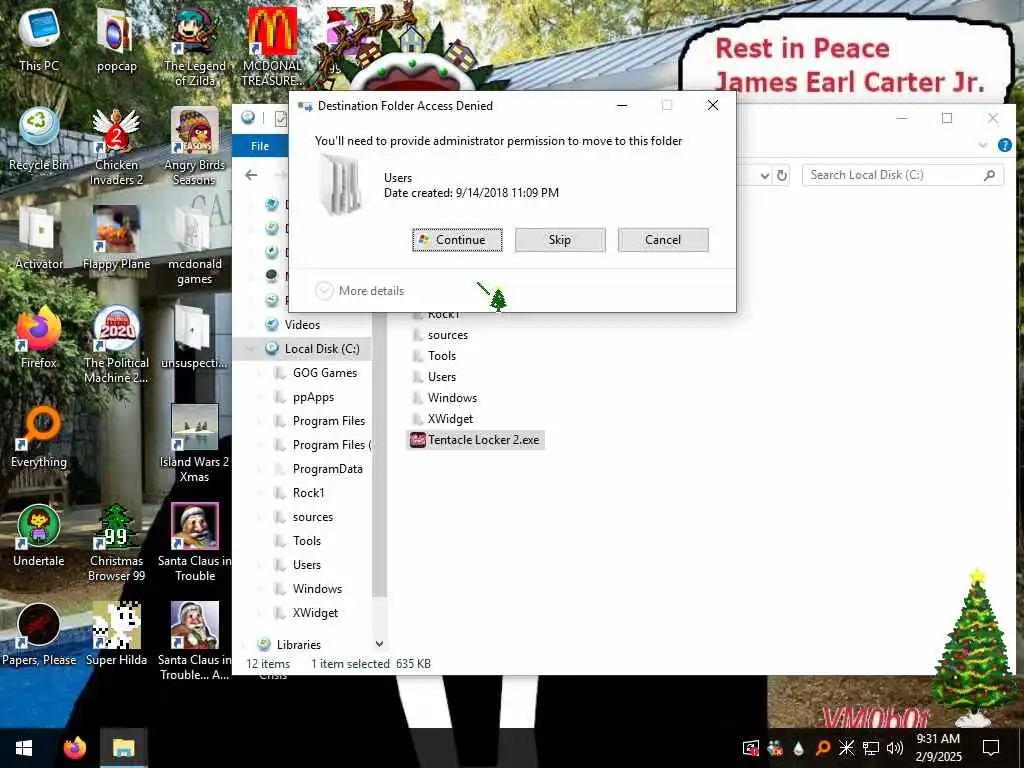The height and width of the screenshot is (768, 1024).
Task: Open network icon in system tray
Action: 871,748
